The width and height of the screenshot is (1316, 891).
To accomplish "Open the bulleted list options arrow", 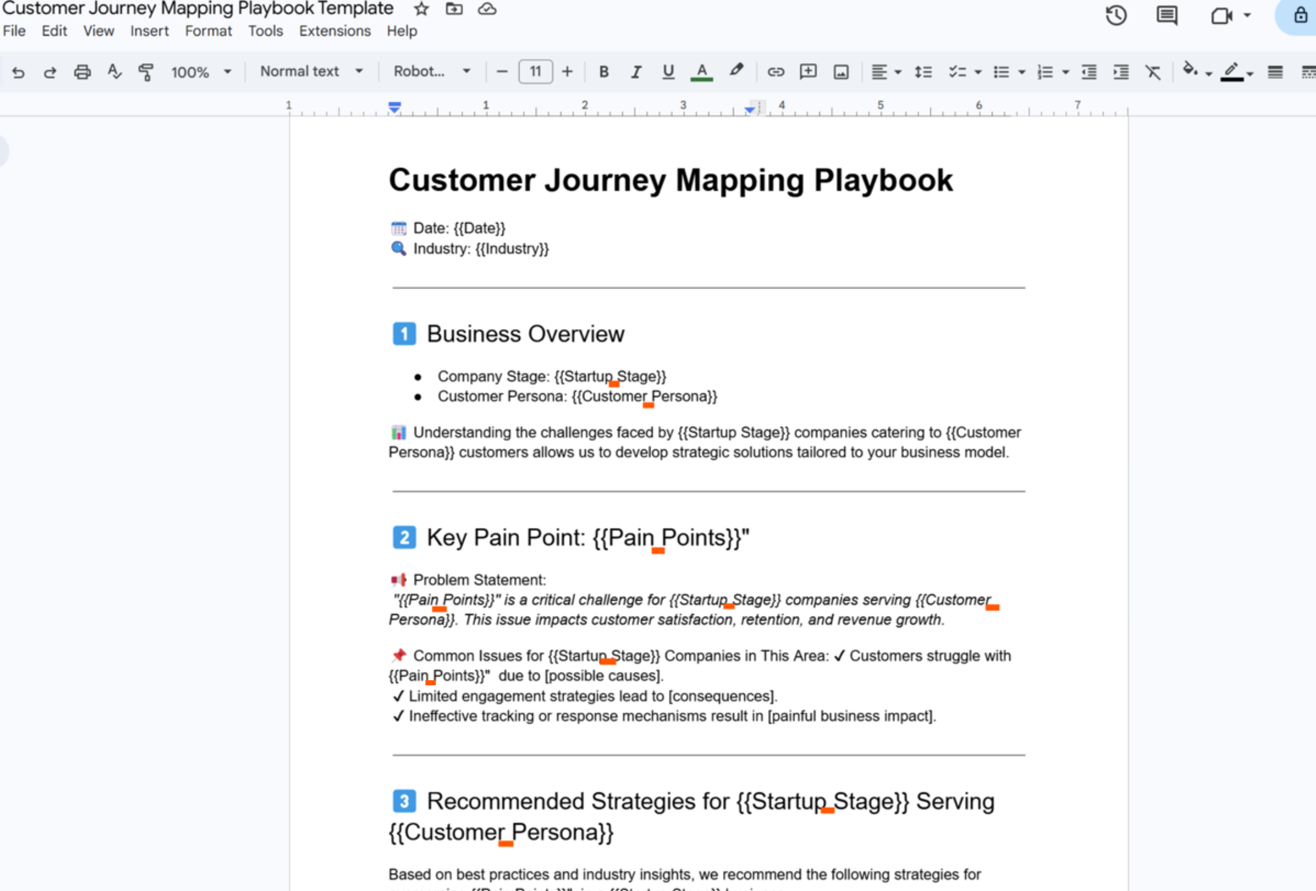I will pos(1021,72).
